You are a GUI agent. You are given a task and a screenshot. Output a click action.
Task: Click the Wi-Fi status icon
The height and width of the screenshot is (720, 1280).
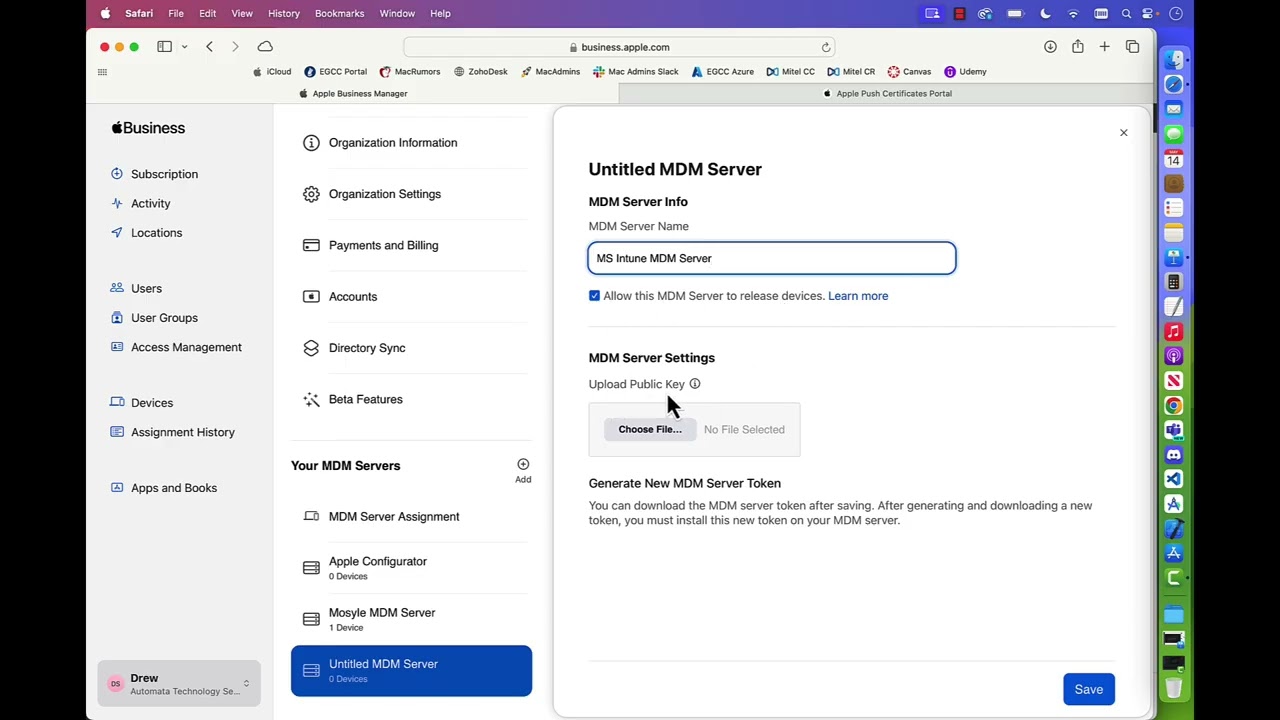coord(1073,13)
